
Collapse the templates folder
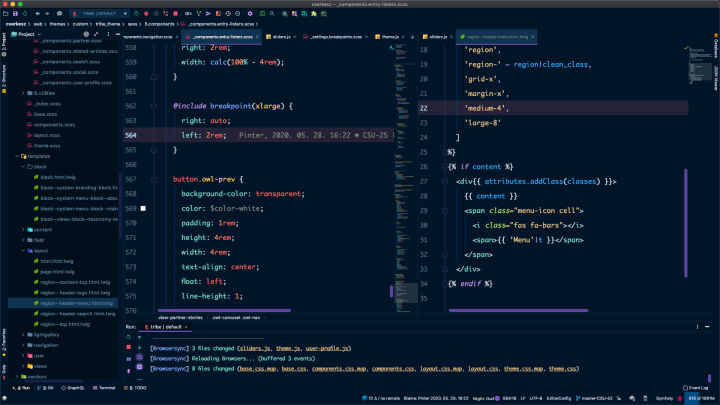[x=17, y=156]
